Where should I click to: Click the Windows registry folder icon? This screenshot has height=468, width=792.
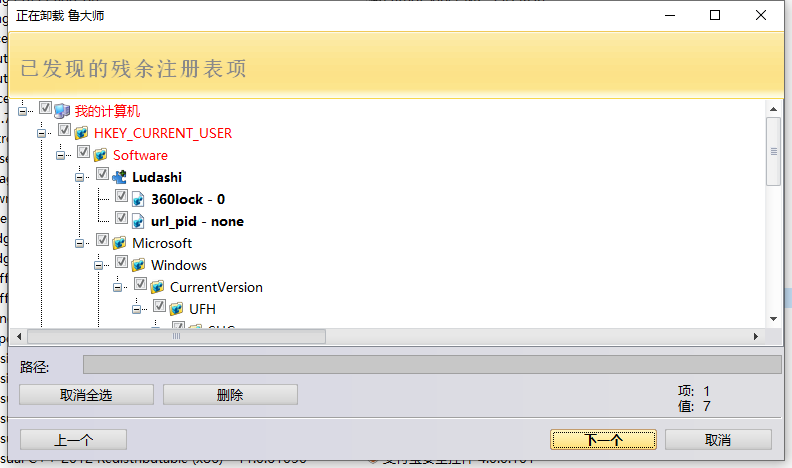click(138, 265)
